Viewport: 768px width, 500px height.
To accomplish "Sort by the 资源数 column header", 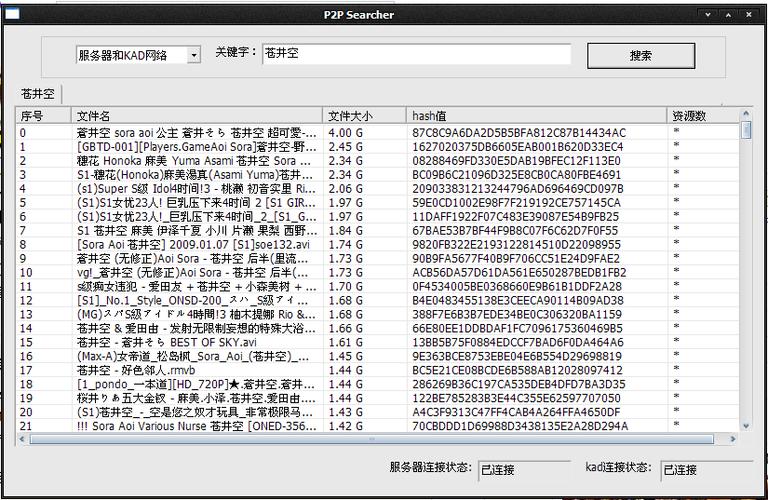I will (703, 116).
